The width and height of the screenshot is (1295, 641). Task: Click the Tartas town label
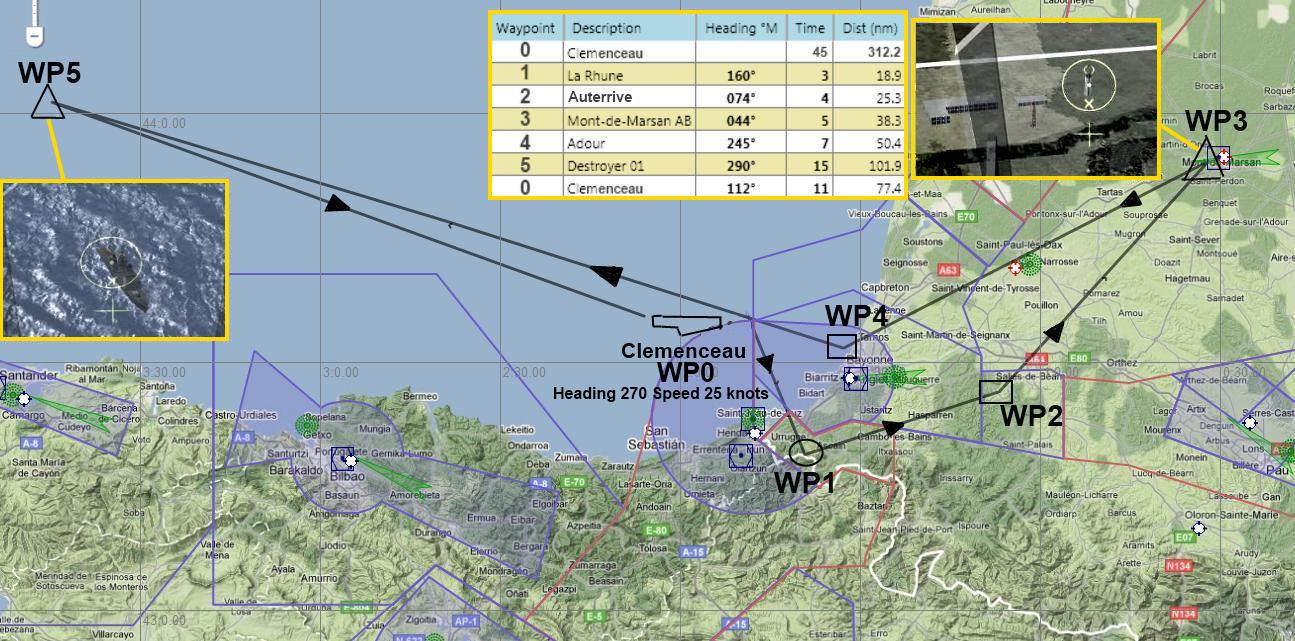pyautogui.click(x=1110, y=191)
